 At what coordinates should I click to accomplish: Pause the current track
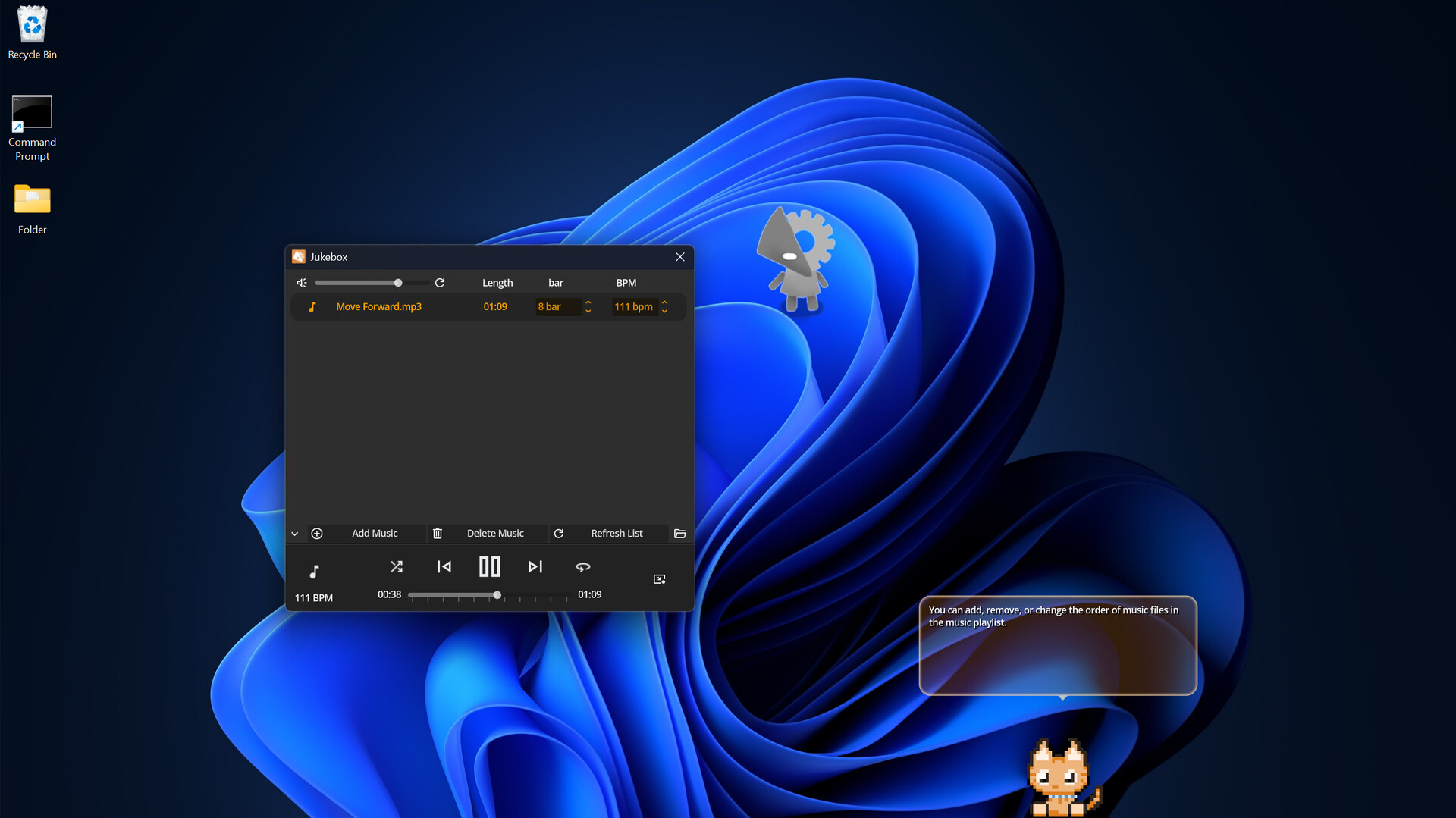coord(490,566)
